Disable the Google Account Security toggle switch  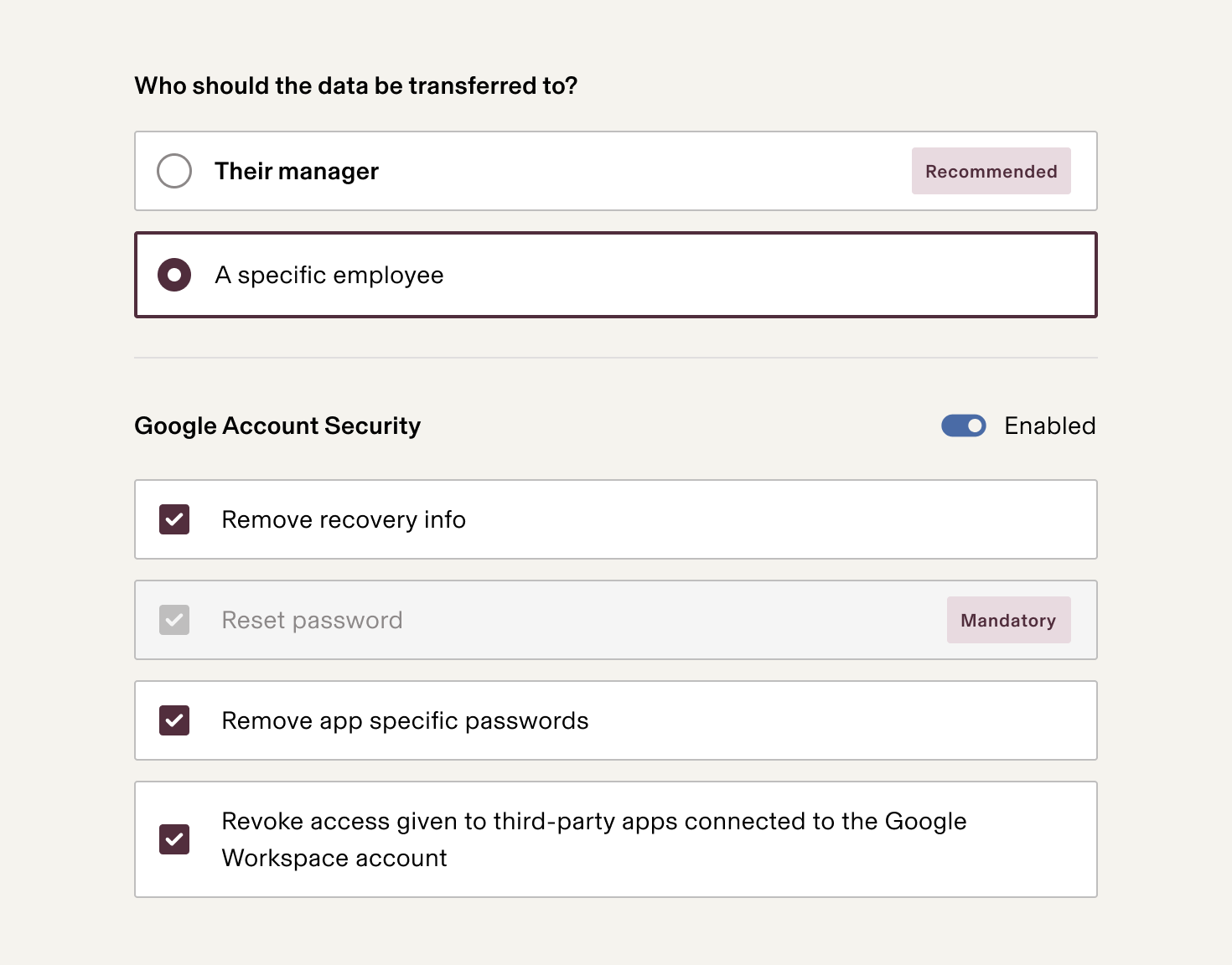click(963, 426)
